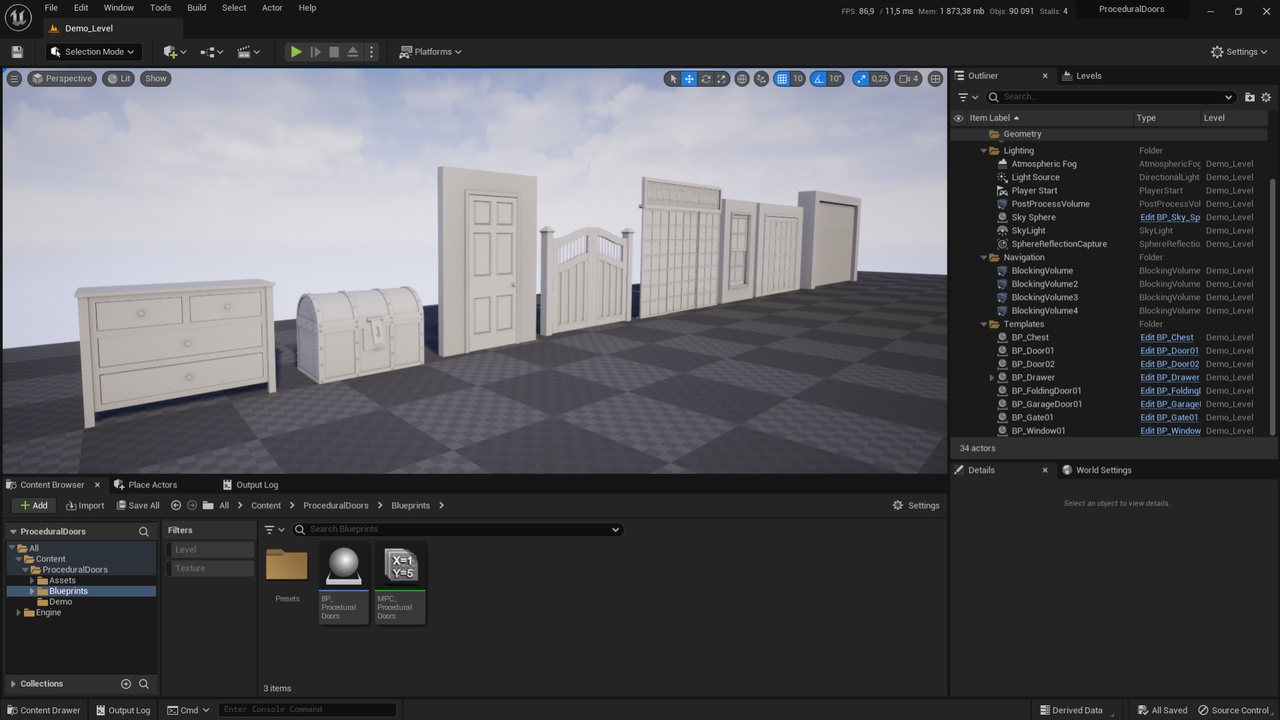Select the MPC_ProceduralDoors asset thumbnail
The image size is (1280, 720).
[400, 583]
